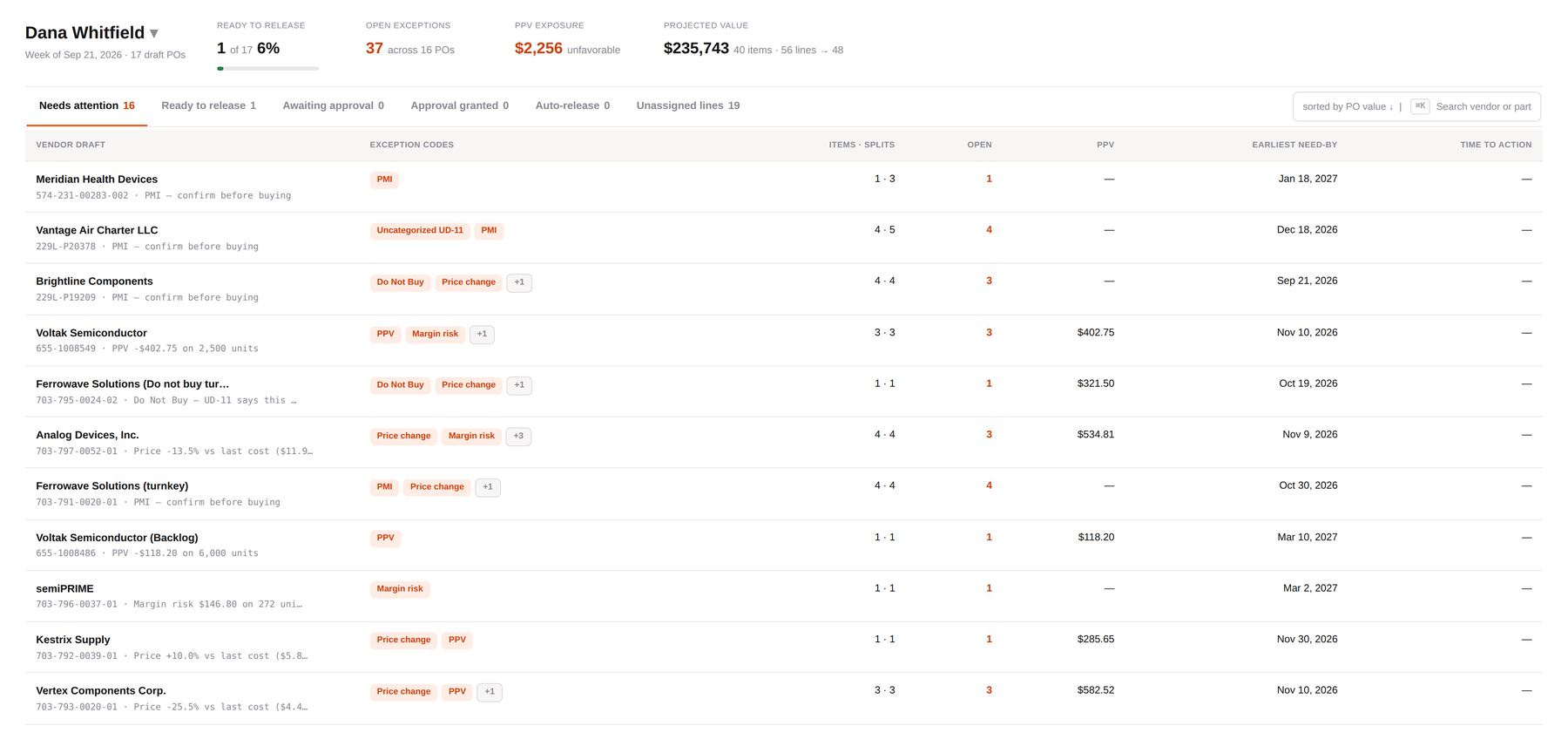Click Price change tag on Ferrowave (turnkey)
The image size is (1568, 753).
pos(437,487)
